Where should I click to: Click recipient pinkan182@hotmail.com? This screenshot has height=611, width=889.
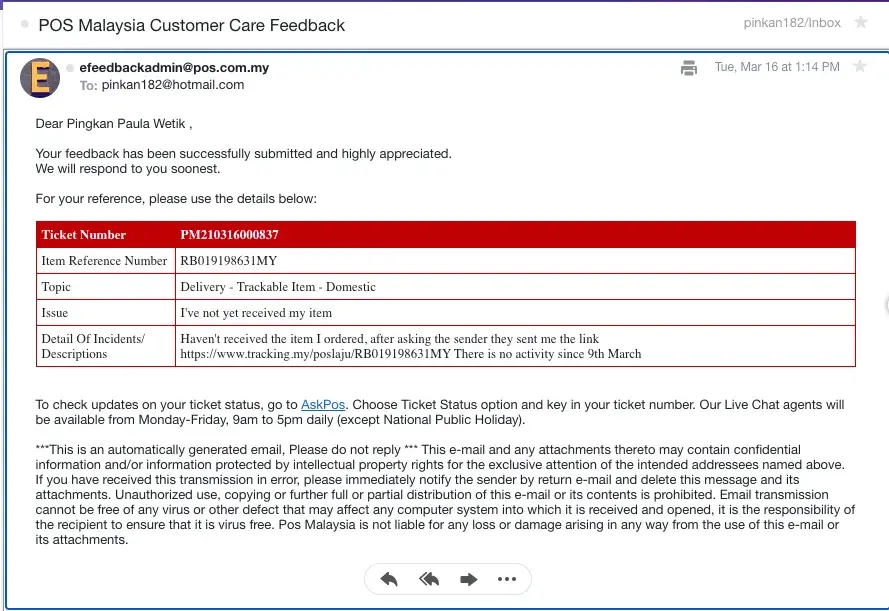pos(172,85)
